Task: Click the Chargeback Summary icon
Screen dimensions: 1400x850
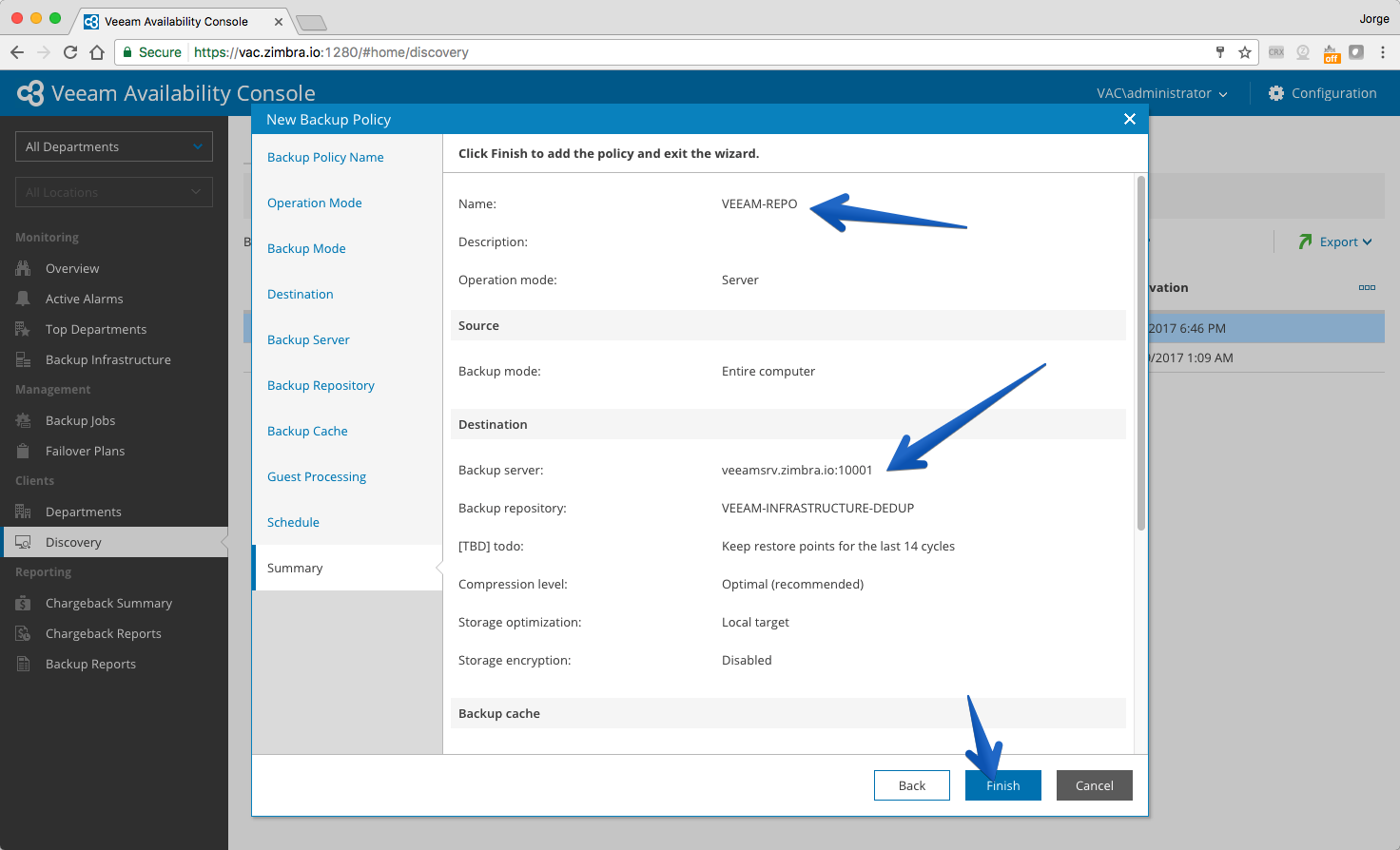Action: pyautogui.click(x=23, y=603)
